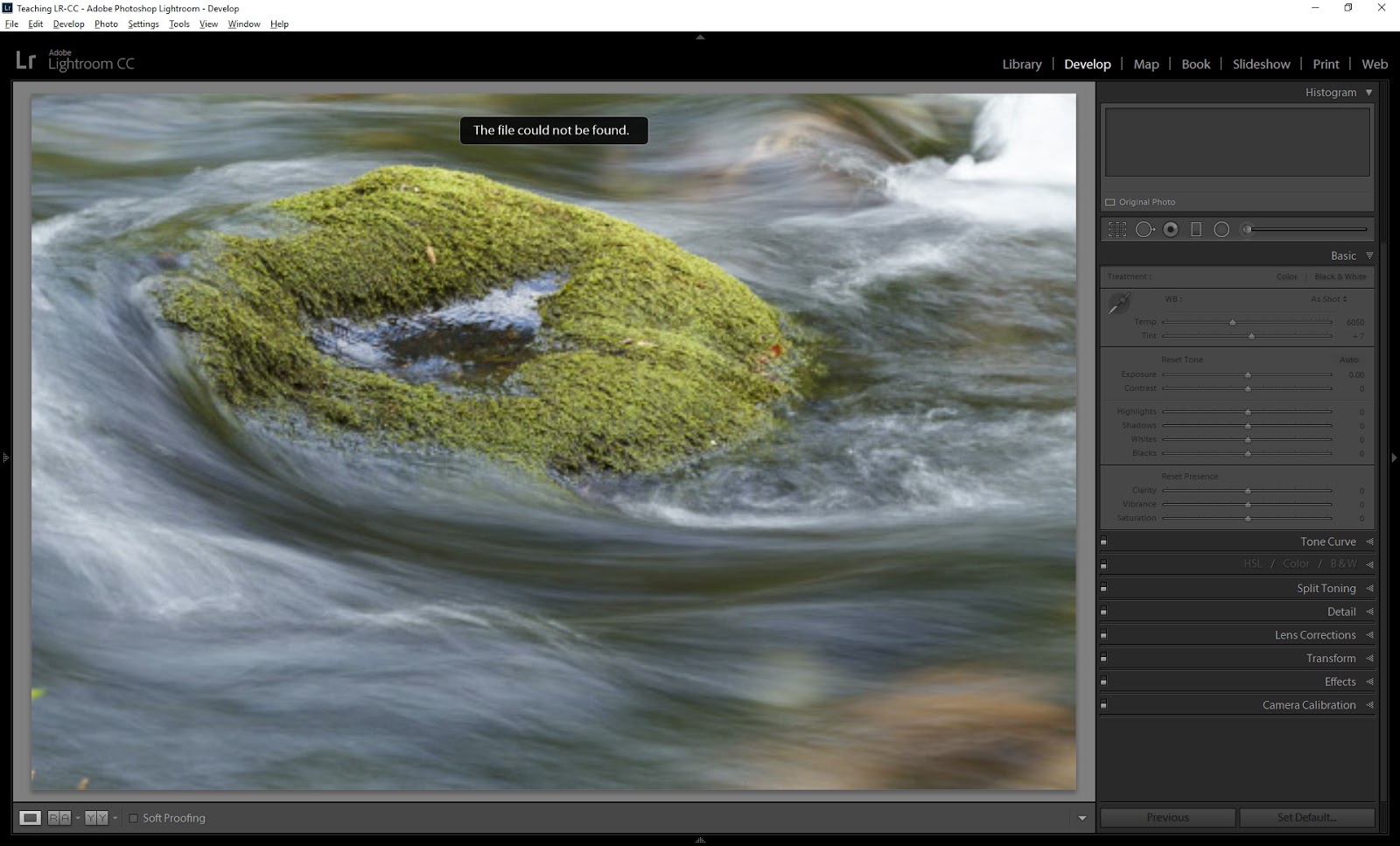
Task: Expand the Camera Calibration panel
Action: [1369, 705]
